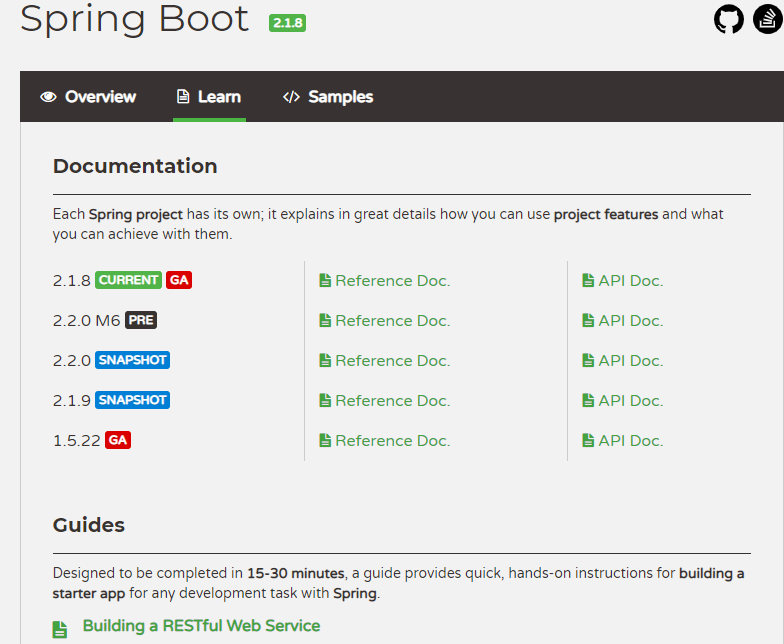Open API Doc. for 2.2.0 SNAPSHOT
Screen dimensions: 784x644
(622, 360)
